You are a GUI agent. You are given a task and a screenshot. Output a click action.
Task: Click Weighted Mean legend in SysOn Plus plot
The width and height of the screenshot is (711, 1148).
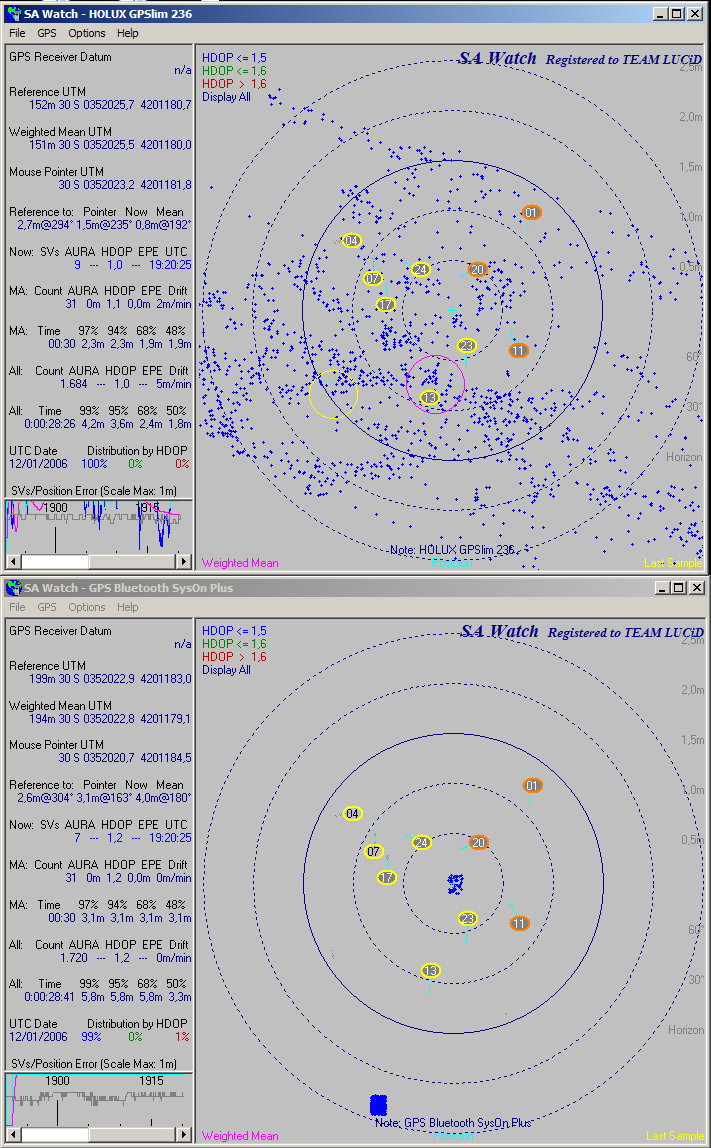(x=240, y=1136)
